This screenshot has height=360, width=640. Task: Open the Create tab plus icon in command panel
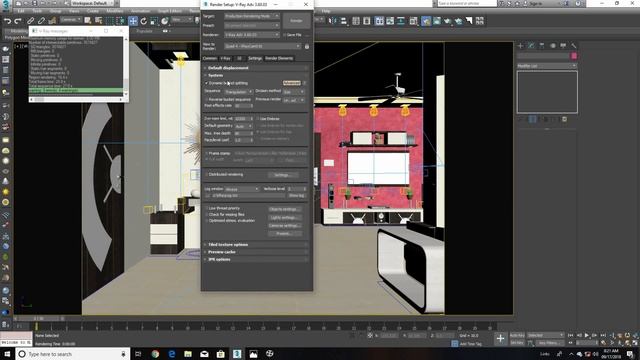click(x=520, y=46)
